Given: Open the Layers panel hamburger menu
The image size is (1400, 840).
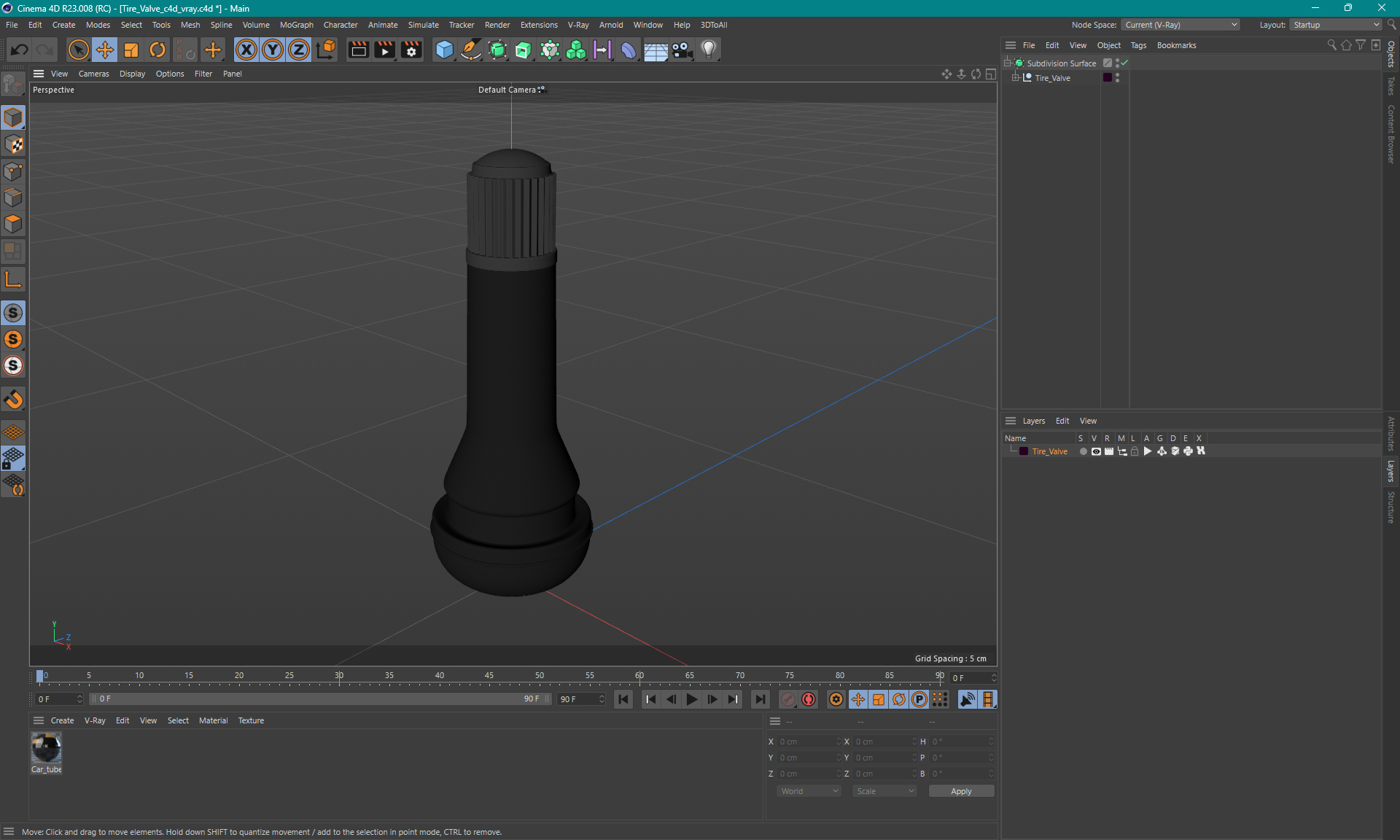Looking at the screenshot, I should (x=1011, y=421).
